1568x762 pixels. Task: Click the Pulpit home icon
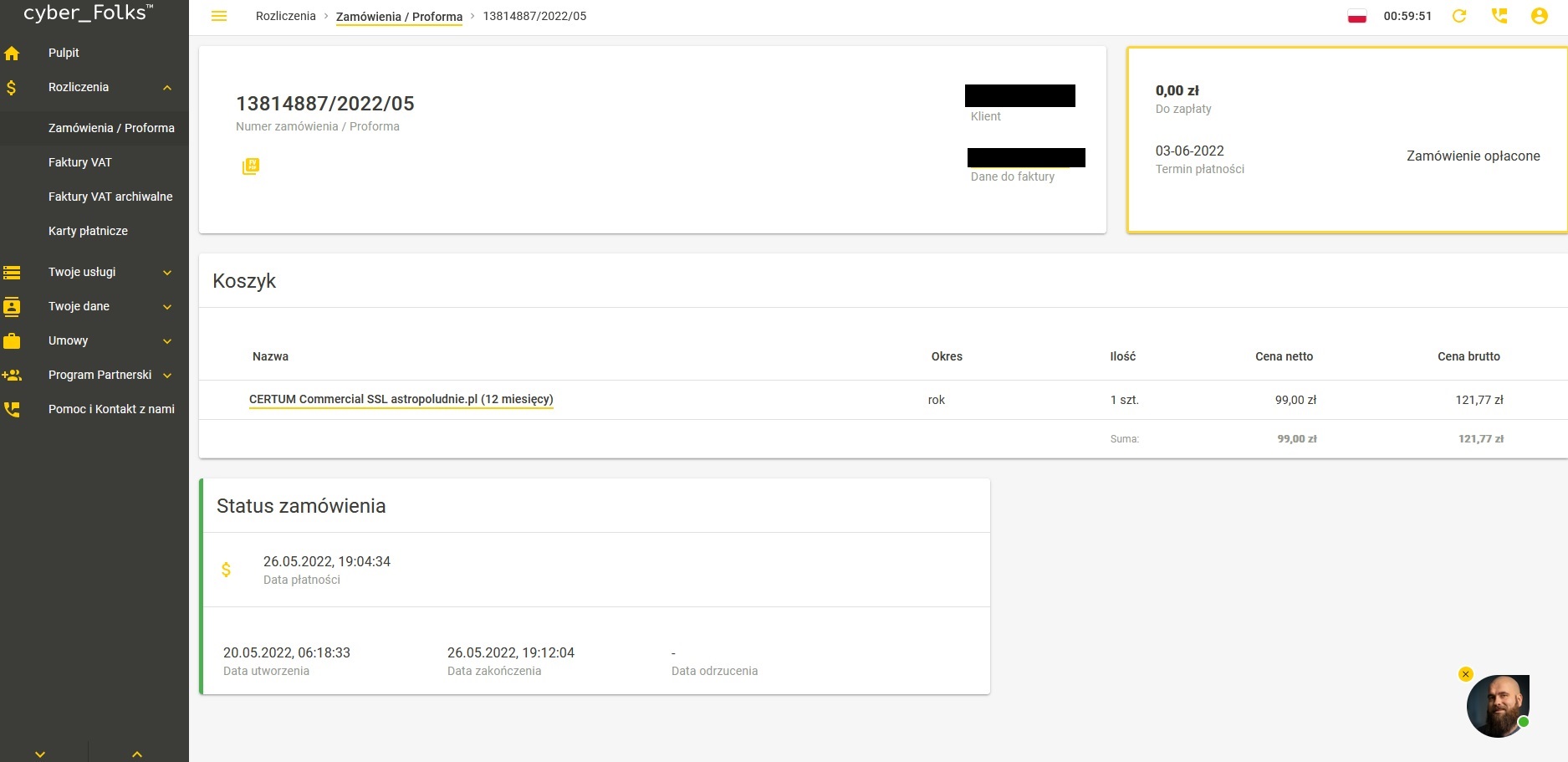[x=12, y=53]
